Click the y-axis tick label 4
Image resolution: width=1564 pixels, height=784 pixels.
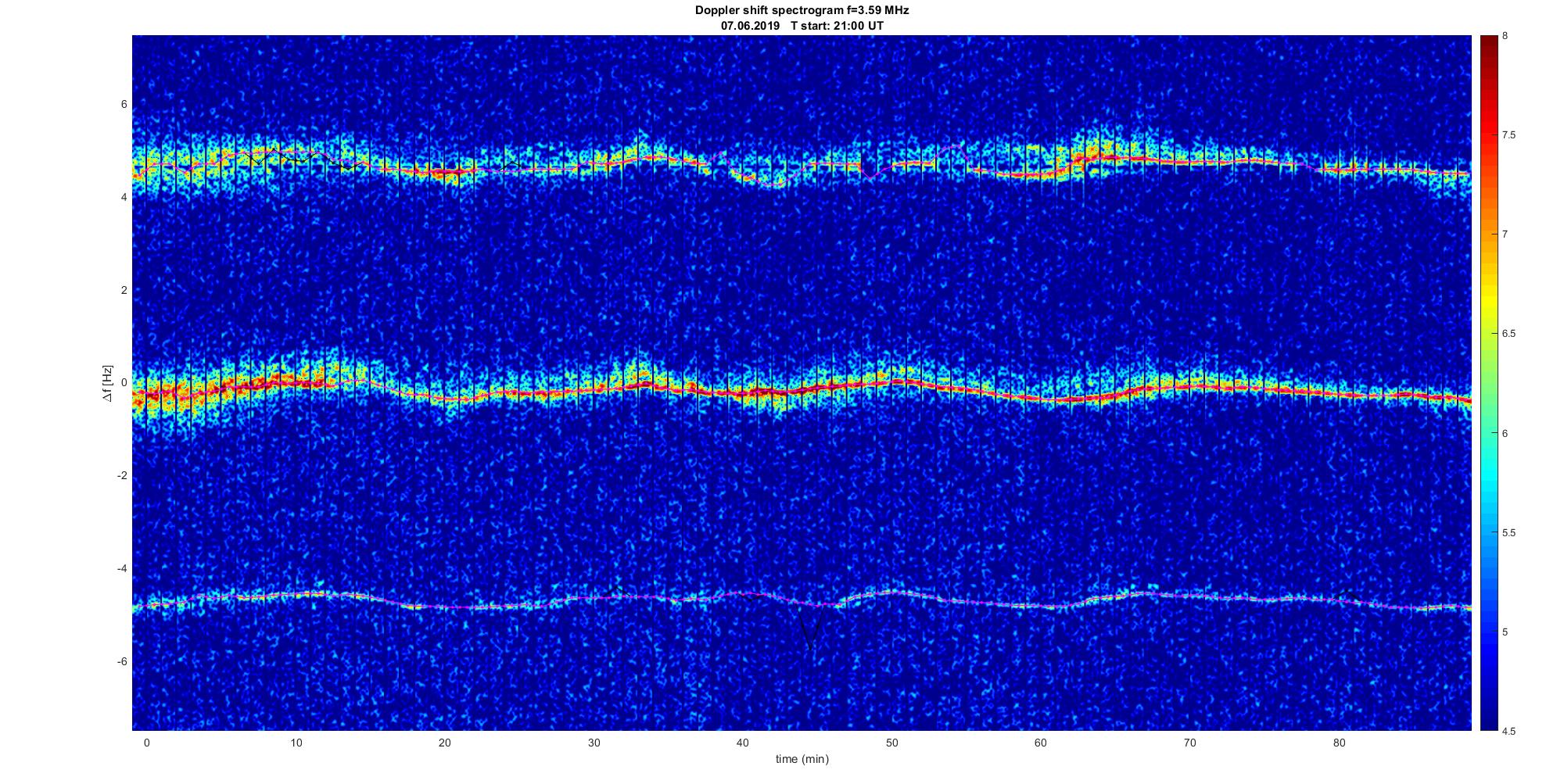(x=124, y=198)
